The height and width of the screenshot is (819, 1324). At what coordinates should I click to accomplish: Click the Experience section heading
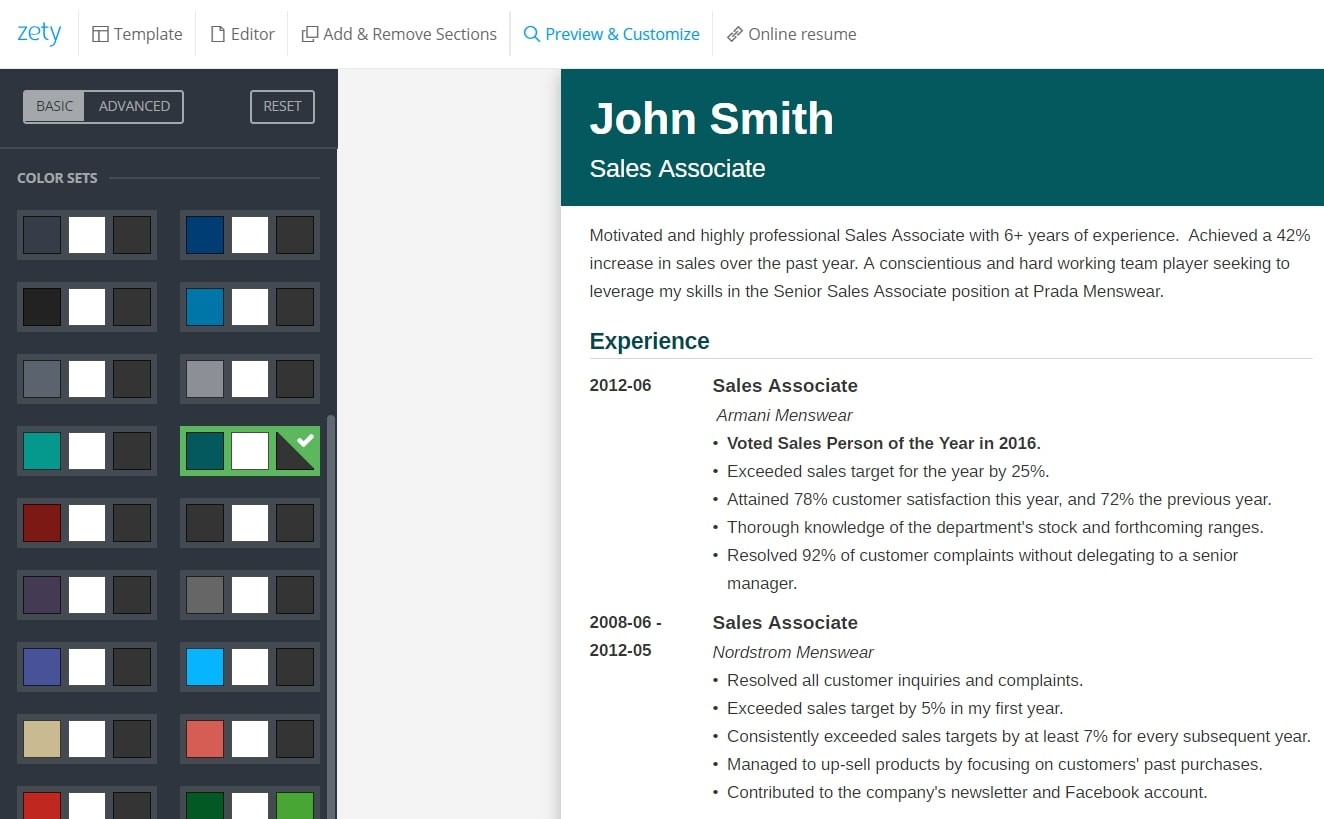649,341
